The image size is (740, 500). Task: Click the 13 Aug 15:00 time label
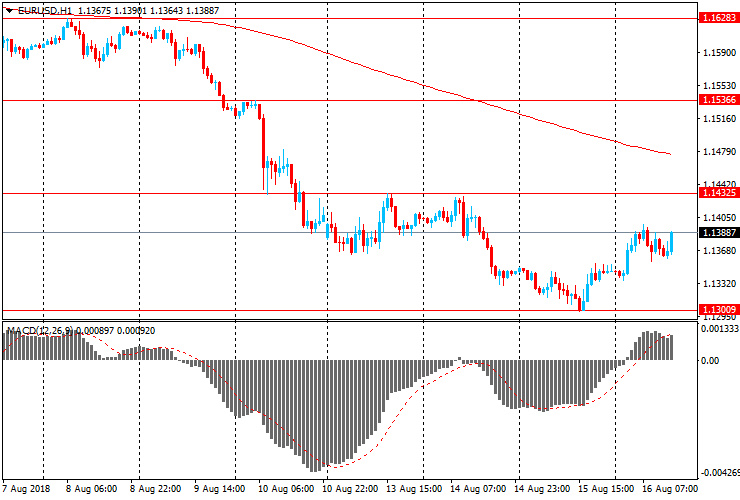coord(414,489)
